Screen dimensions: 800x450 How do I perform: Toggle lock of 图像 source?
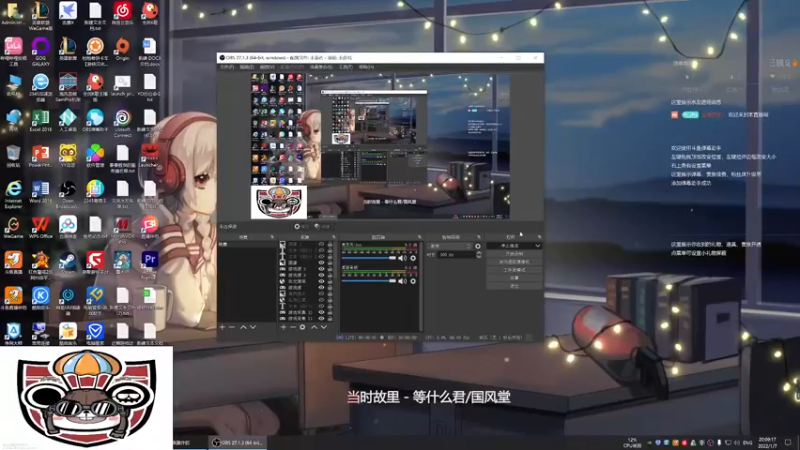[x=330, y=263]
